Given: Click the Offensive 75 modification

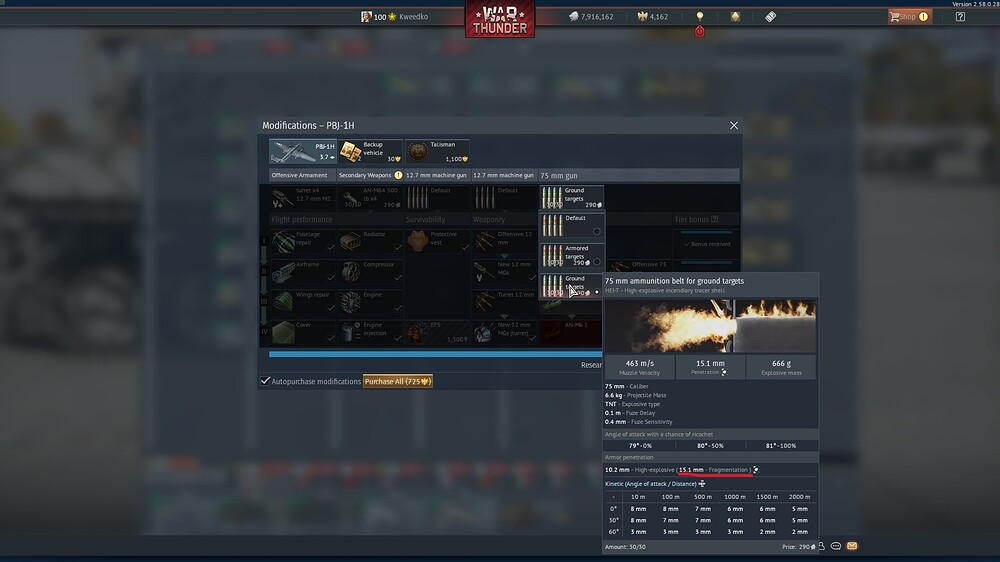Looking at the screenshot, I should click(638, 267).
